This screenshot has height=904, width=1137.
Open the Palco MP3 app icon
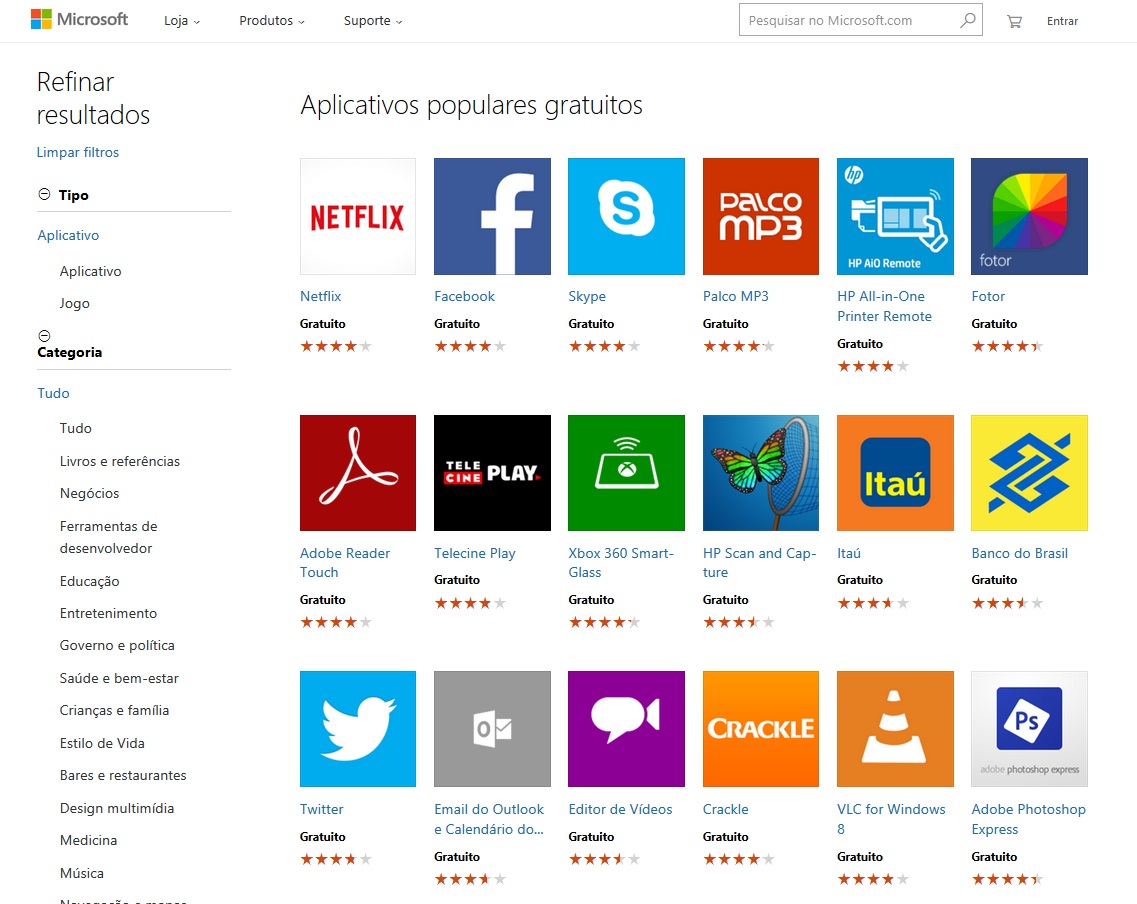(761, 217)
